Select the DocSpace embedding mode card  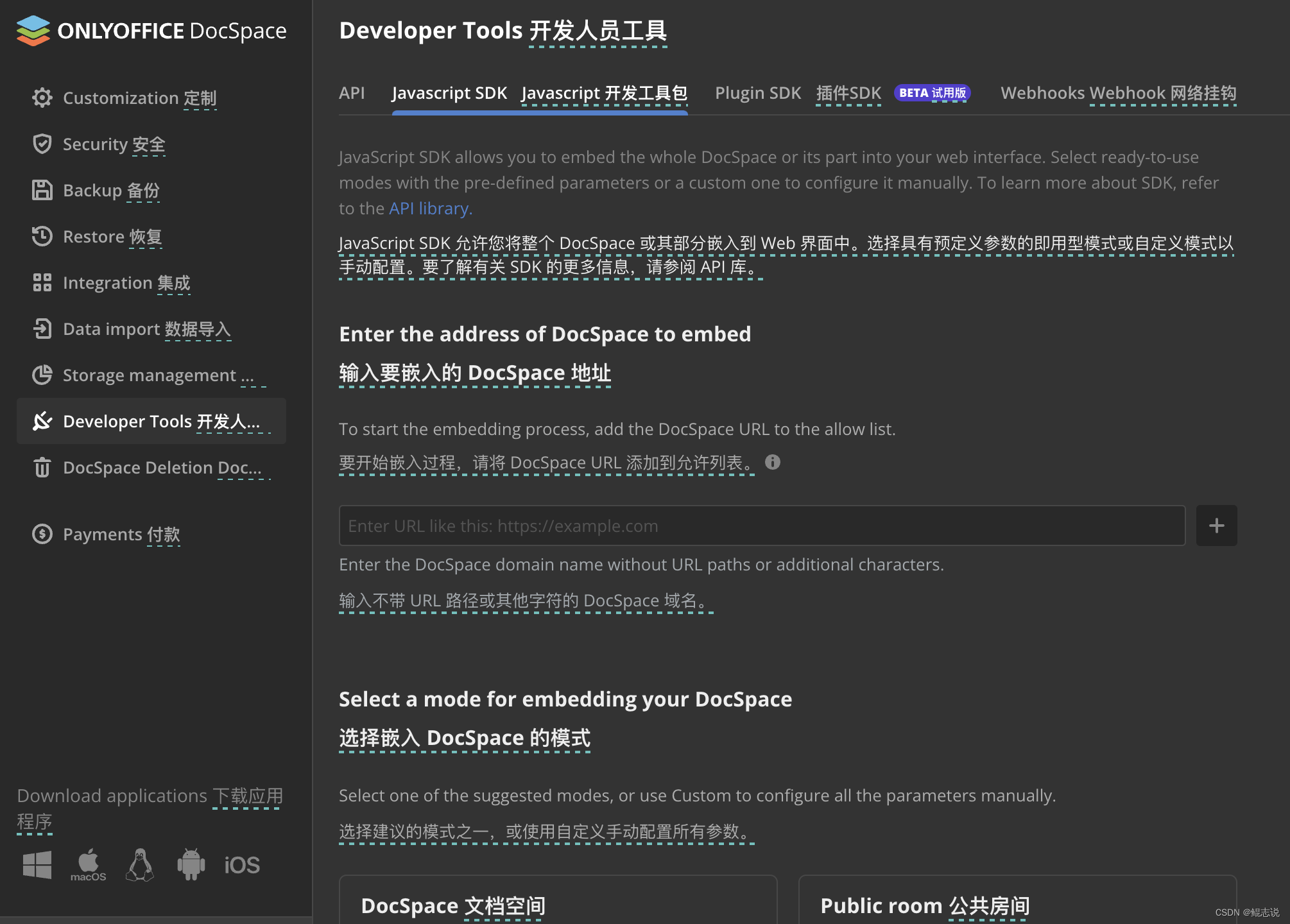tap(558, 900)
